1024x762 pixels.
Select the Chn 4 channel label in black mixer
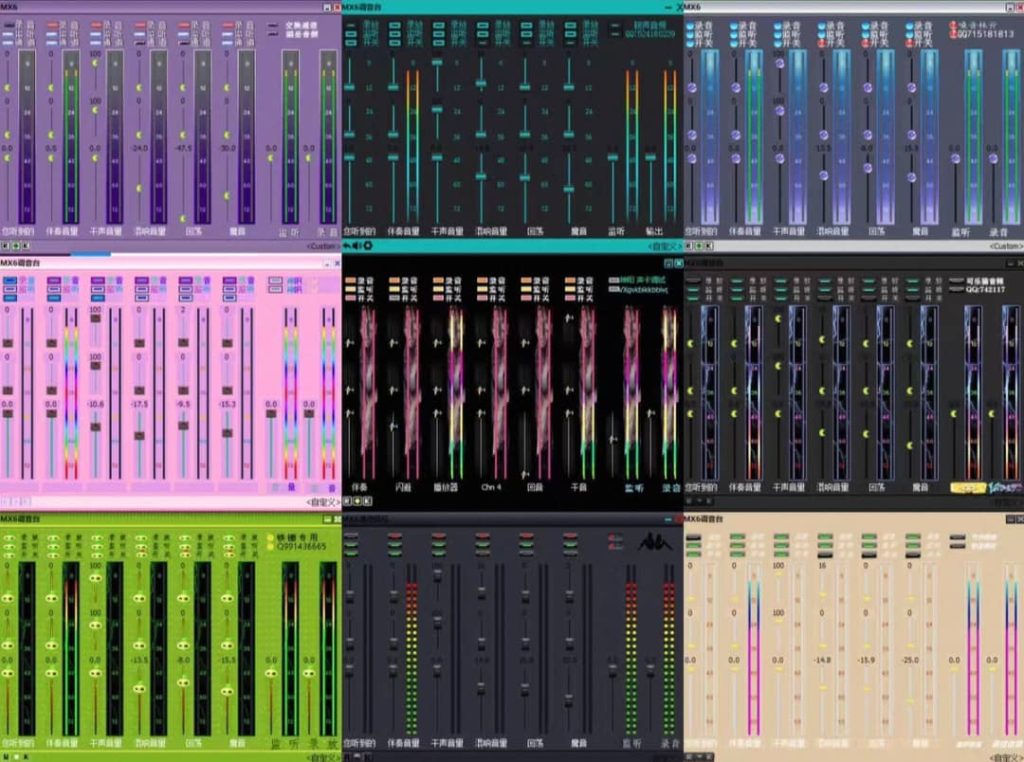491,487
